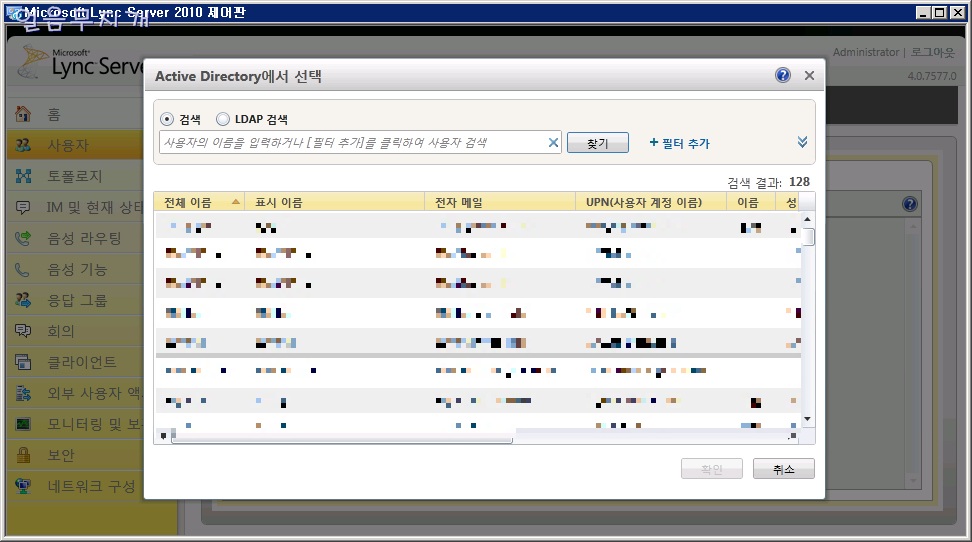Click the 필터 추가 link
Screen dimensions: 972x542
679,143
